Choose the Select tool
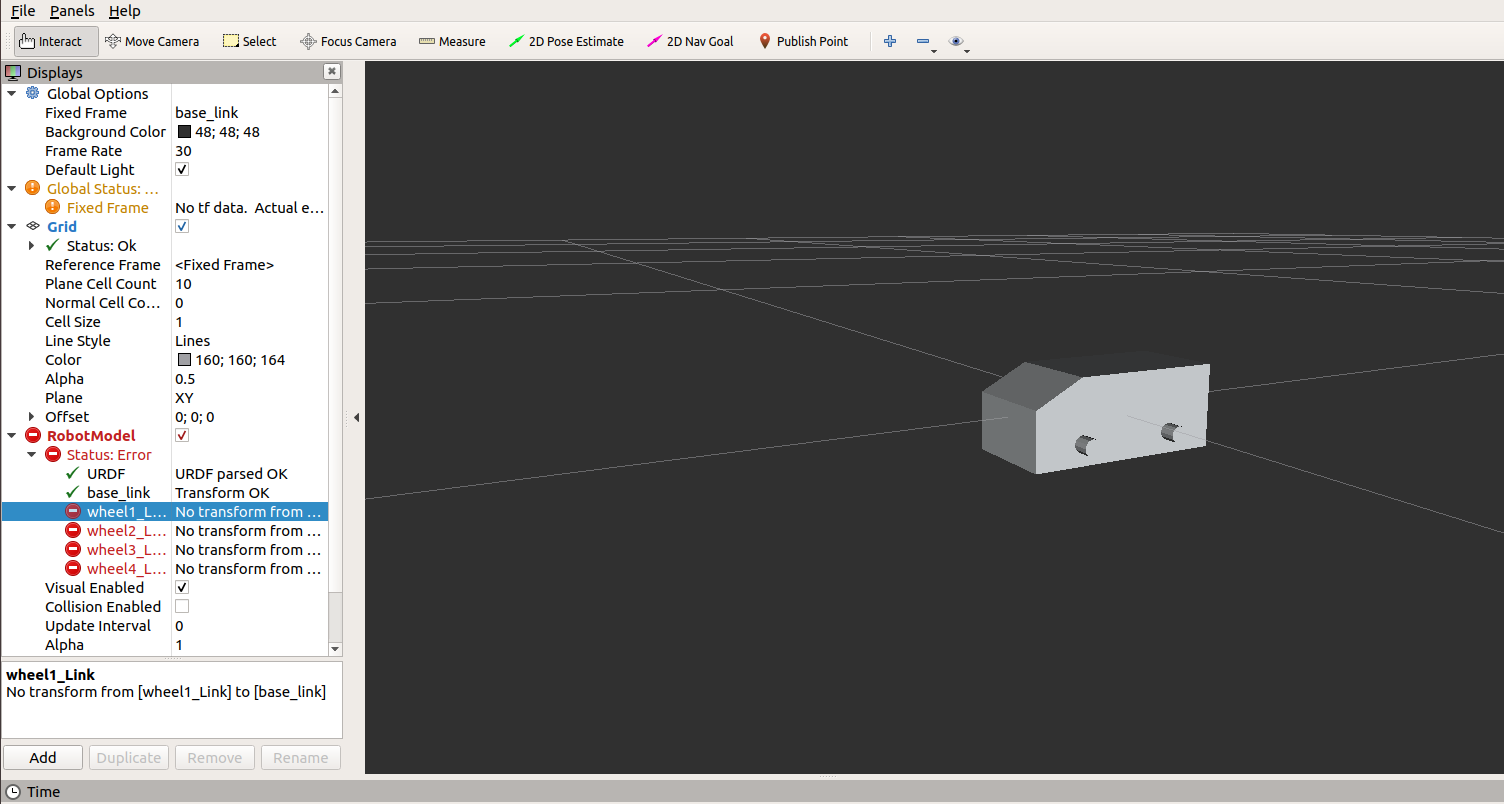The width and height of the screenshot is (1504, 804). coord(249,41)
